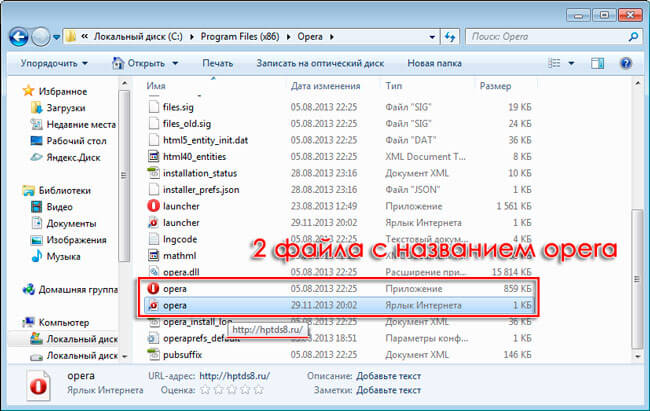650x411 pixels.
Task: Select the launcher Internet shortcut icon
Action: [x=153, y=223]
